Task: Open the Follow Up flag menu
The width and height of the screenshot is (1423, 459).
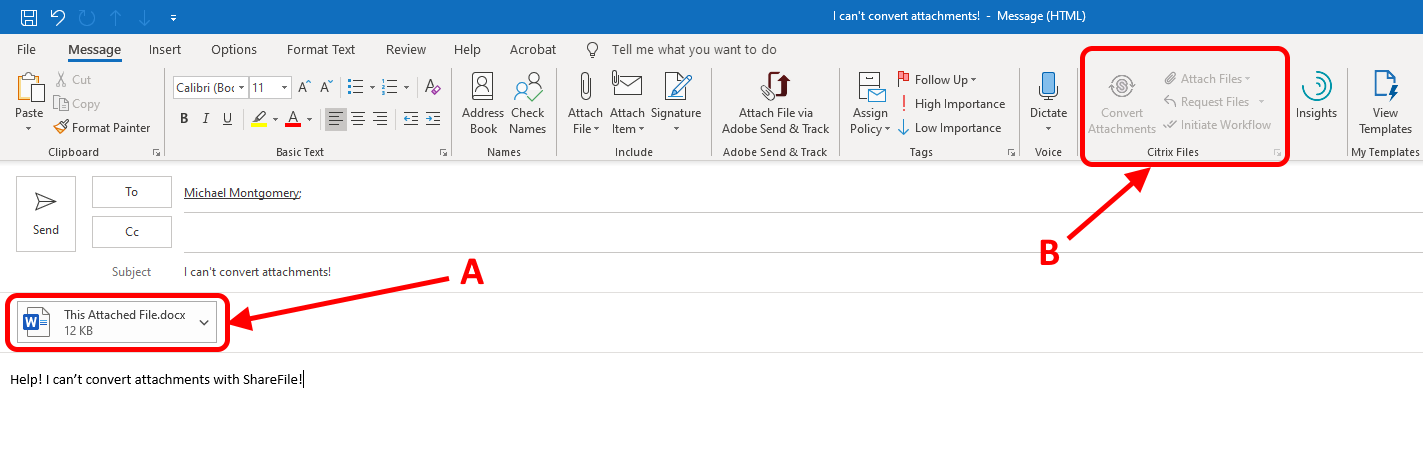Action: [938, 80]
